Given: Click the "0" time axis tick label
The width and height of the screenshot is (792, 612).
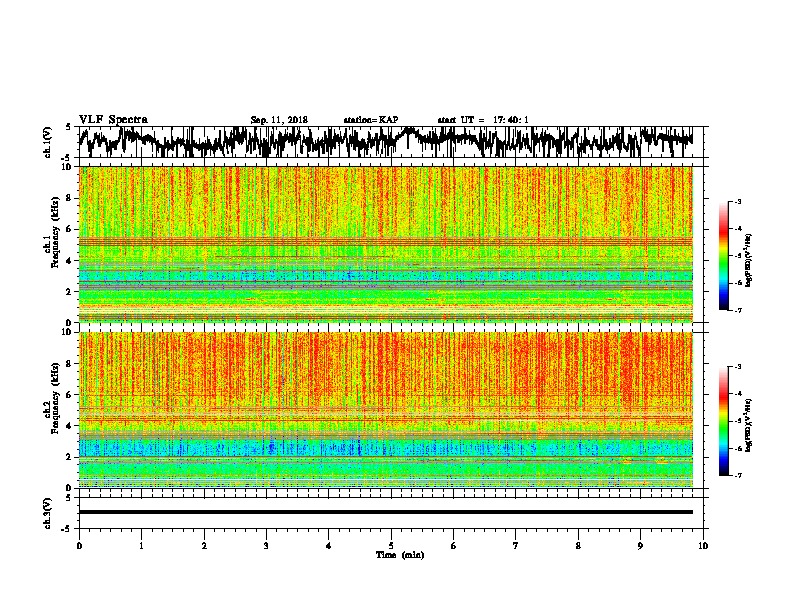Looking at the screenshot, I should tap(79, 546).
